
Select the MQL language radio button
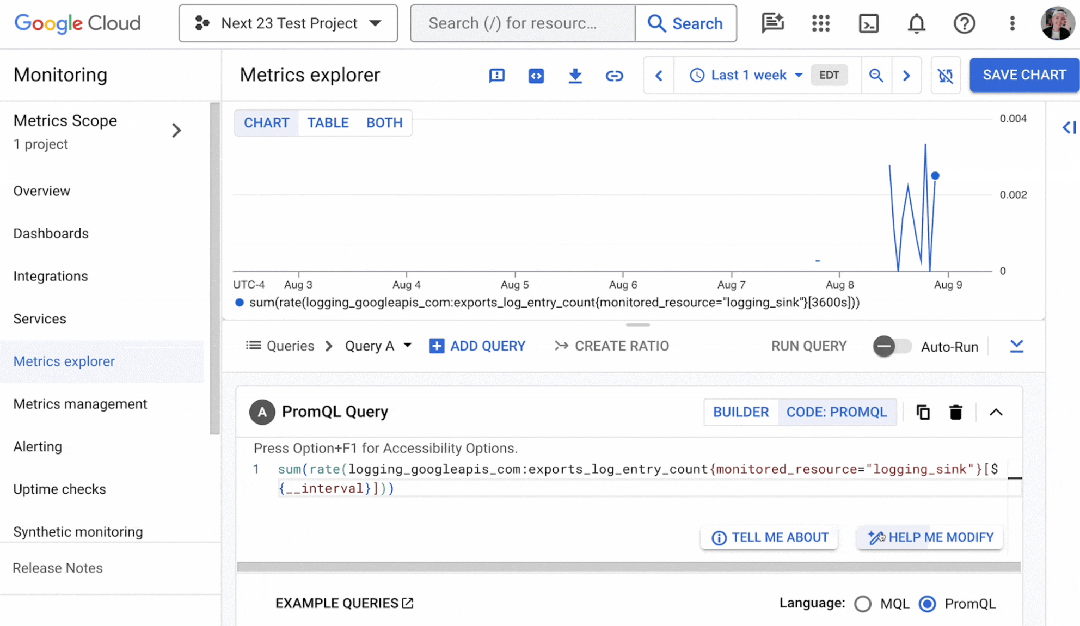[x=862, y=604]
